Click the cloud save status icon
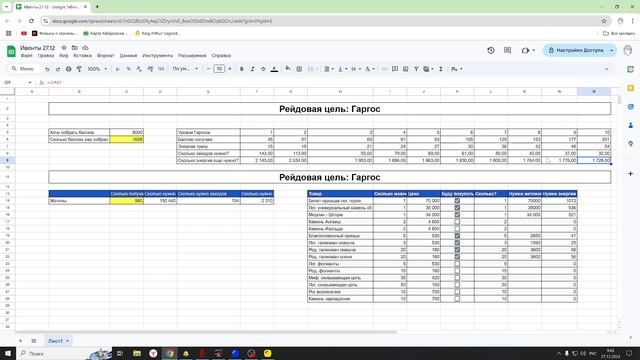Viewport: 640px width, 360px height. (85, 48)
